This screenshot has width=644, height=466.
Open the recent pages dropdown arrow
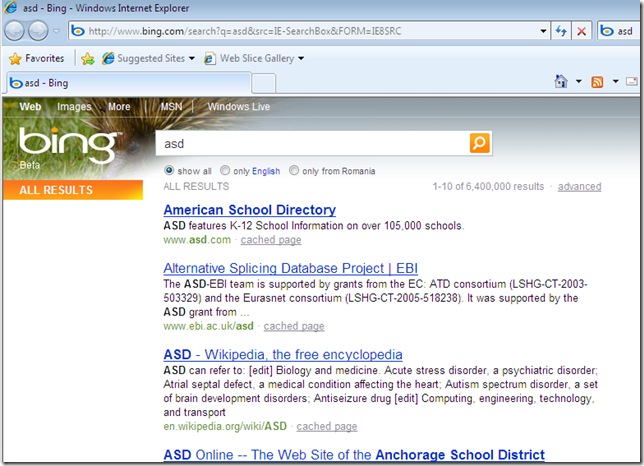point(57,31)
